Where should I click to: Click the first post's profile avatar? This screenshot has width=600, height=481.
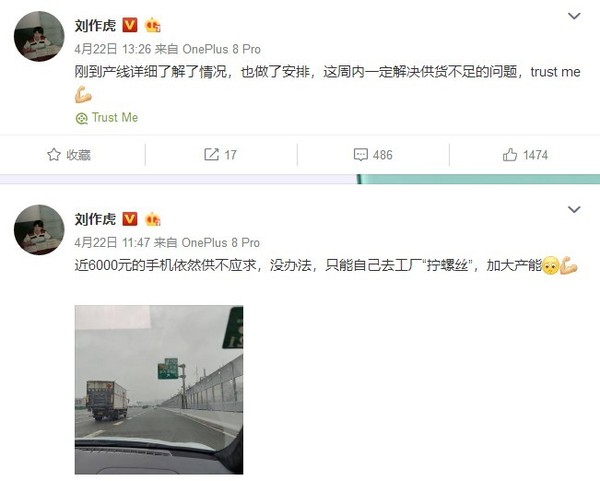tap(39, 36)
